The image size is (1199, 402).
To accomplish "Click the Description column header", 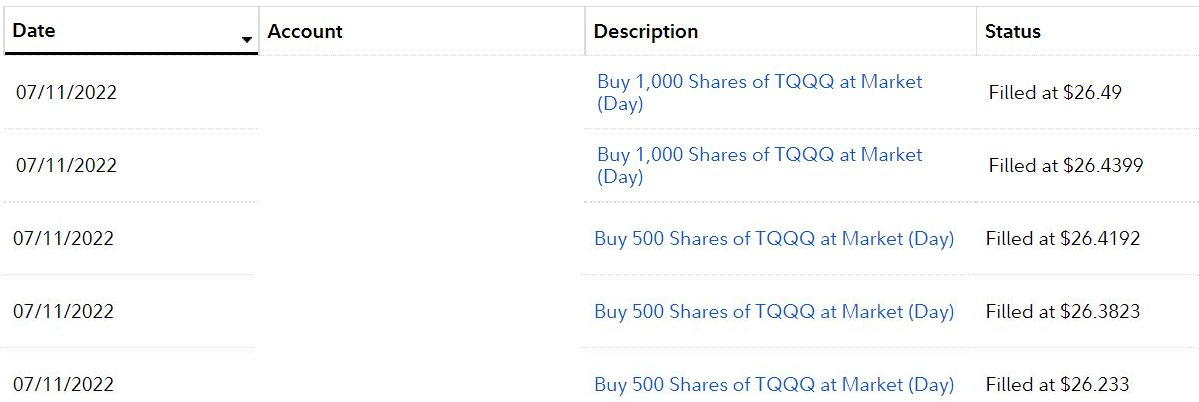I will tap(646, 32).
